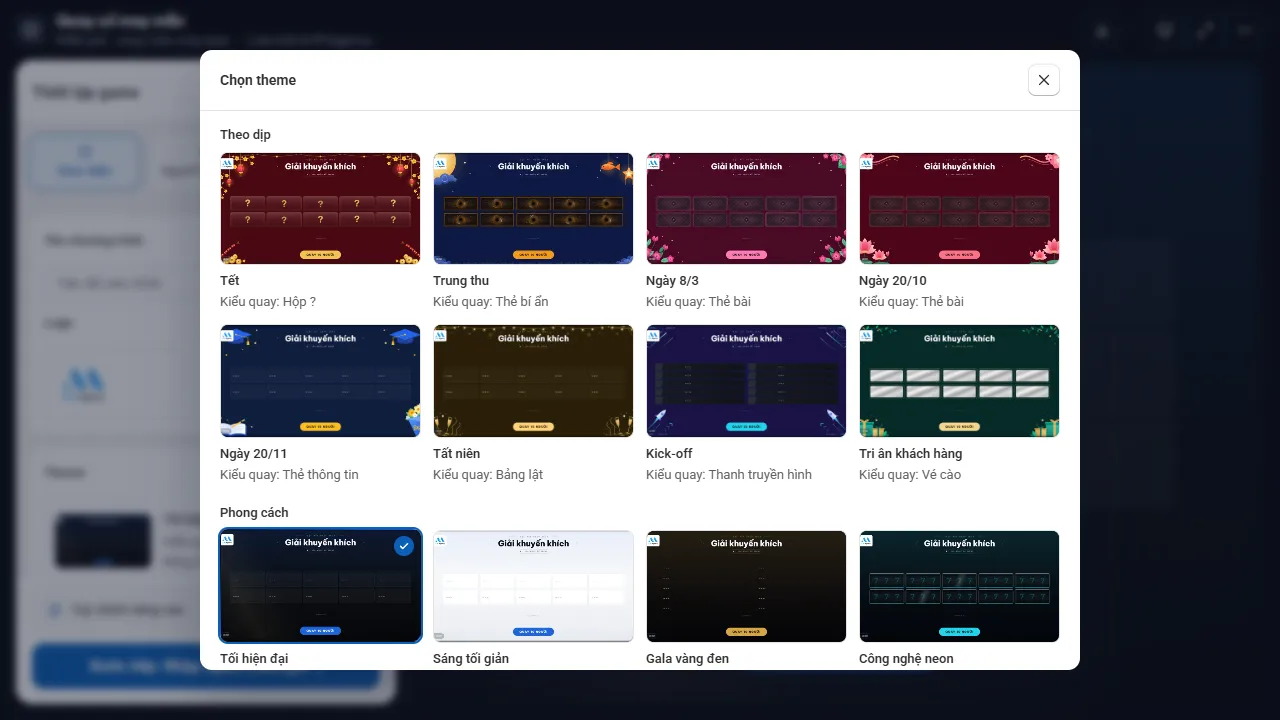Screen dimensions: 1280x720
Task: Pick the Ngày 8/3 theme thumbnail
Action: click(746, 208)
